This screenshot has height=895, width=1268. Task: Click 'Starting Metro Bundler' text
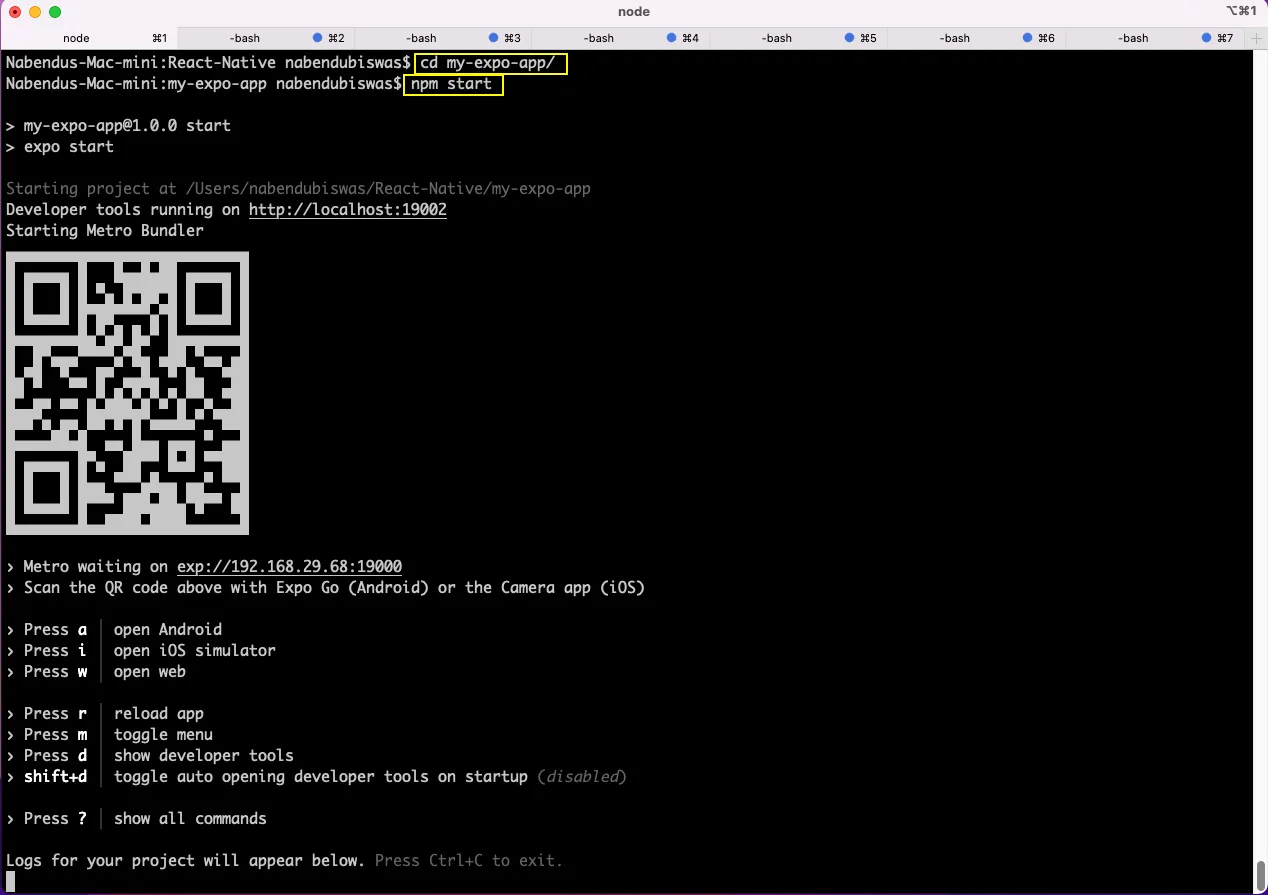click(x=105, y=231)
